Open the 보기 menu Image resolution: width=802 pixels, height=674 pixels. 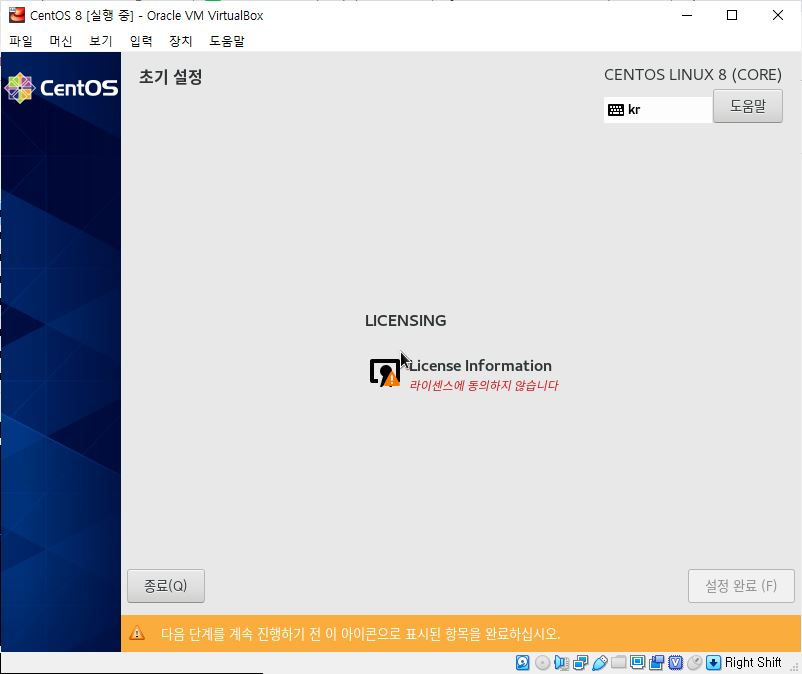(100, 41)
